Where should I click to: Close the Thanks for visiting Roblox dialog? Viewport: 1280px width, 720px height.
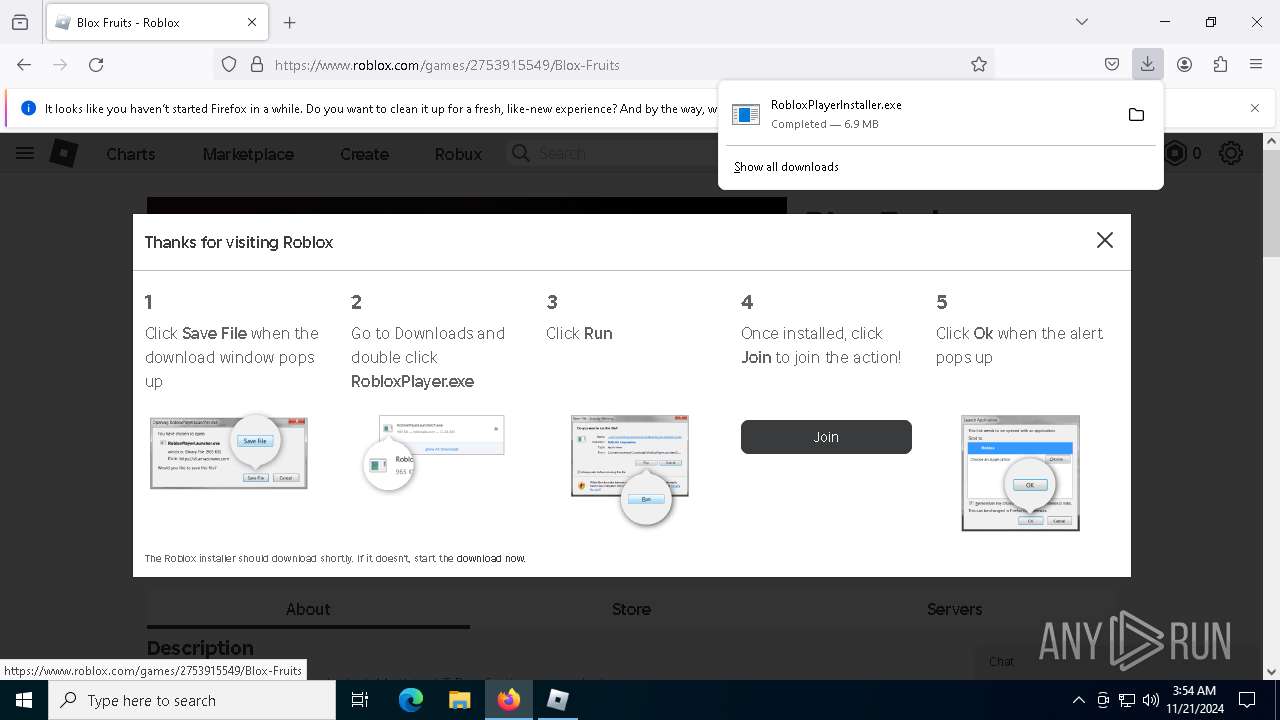click(x=1104, y=240)
